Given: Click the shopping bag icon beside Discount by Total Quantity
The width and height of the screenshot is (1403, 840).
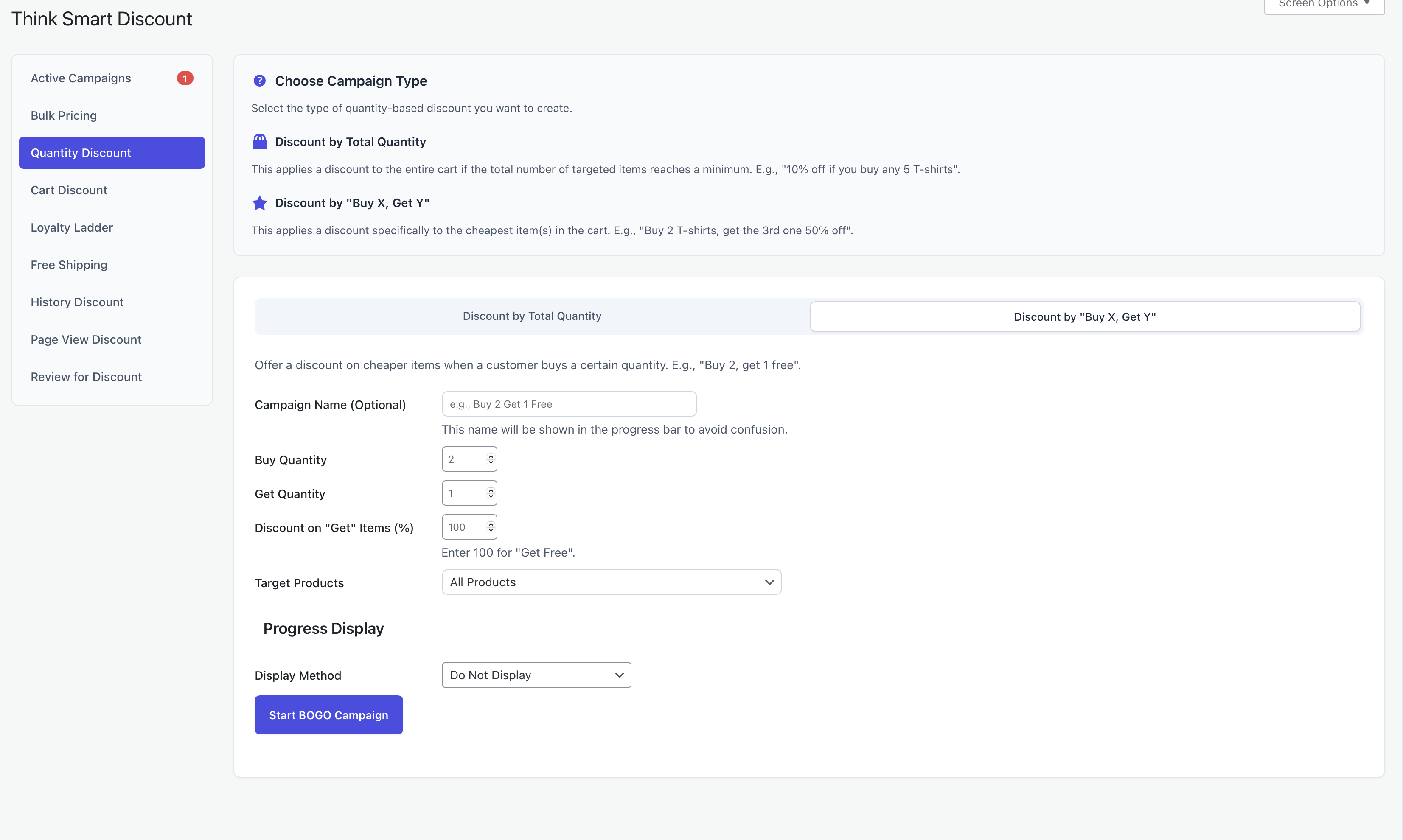Looking at the screenshot, I should click(x=259, y=142).
